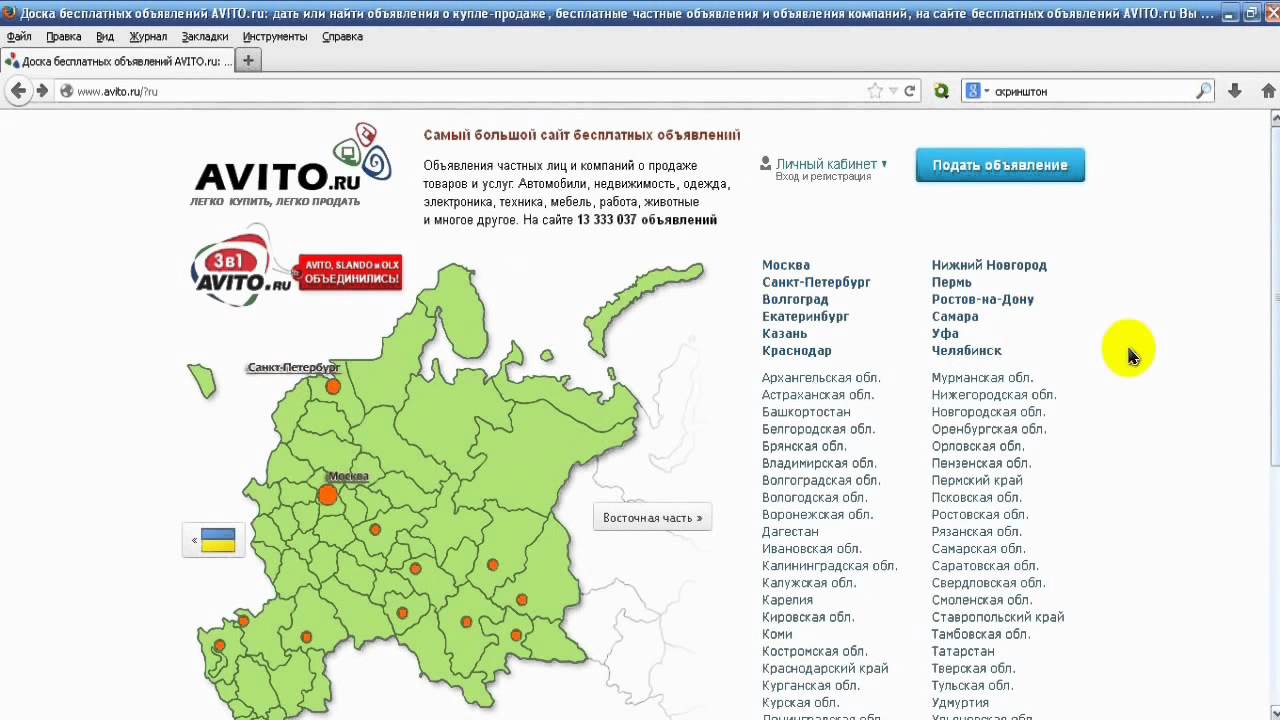
Task: Open the Уфа city link
Action: coord(945,333)
